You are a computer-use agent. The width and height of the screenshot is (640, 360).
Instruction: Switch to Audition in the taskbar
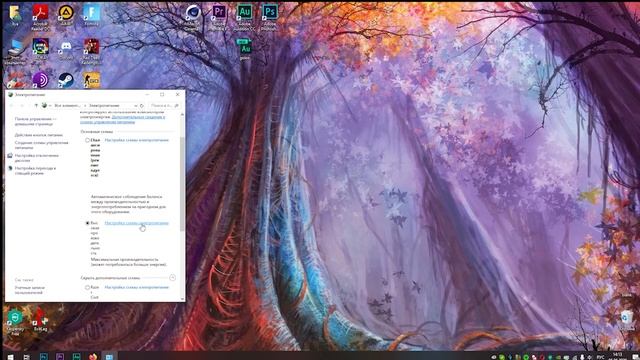click(x=76, y=356)
